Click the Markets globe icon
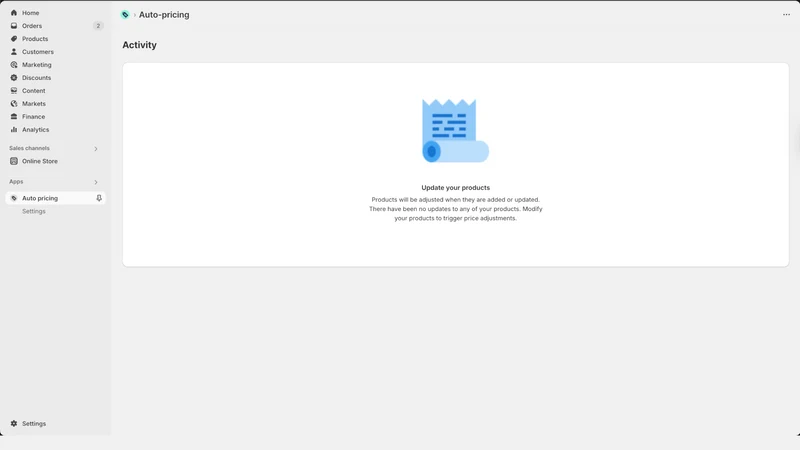The height and width of the screenshot is (450, 800). pos(14,104)
